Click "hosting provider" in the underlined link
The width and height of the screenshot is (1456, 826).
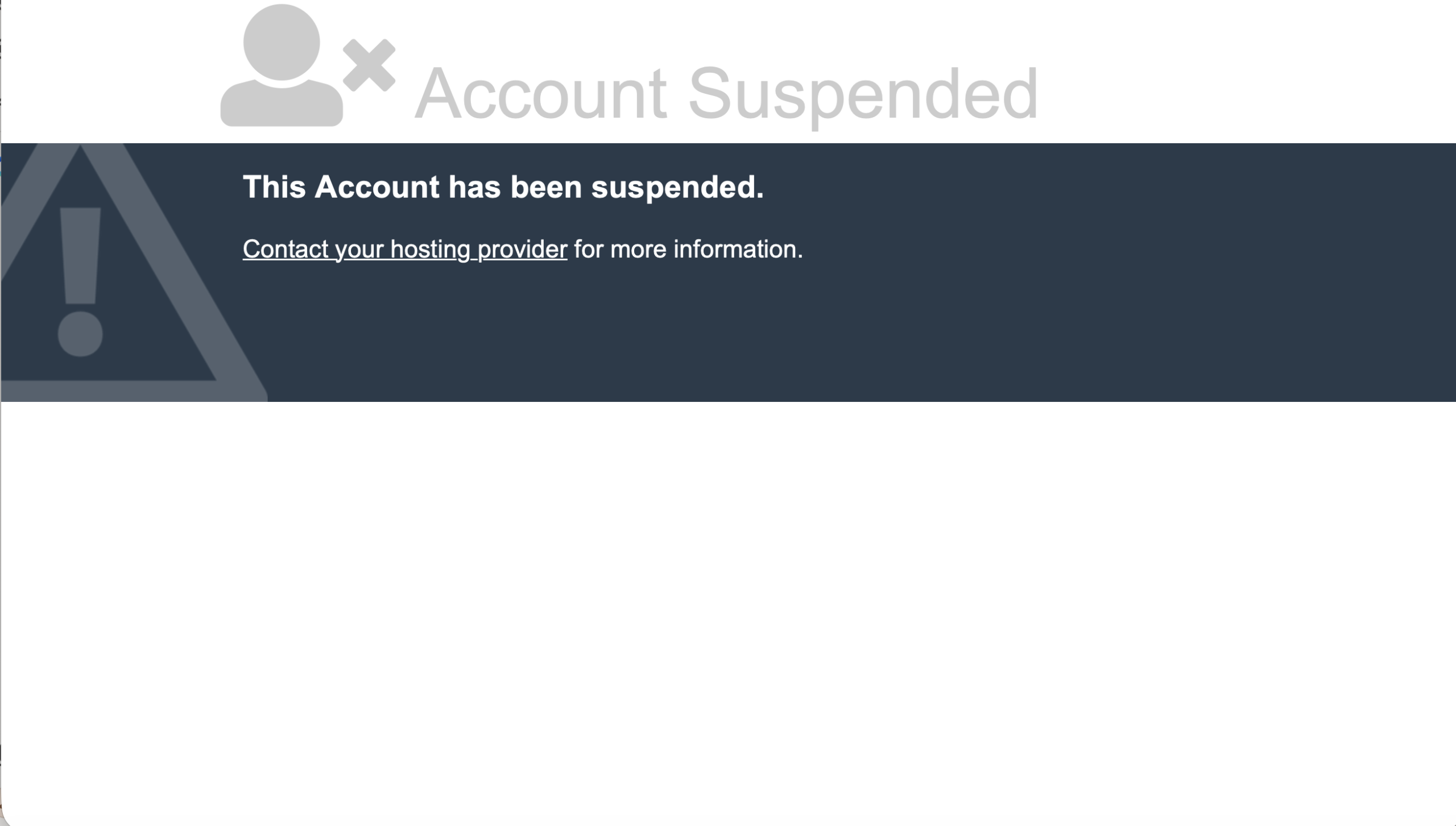[478, 249]
